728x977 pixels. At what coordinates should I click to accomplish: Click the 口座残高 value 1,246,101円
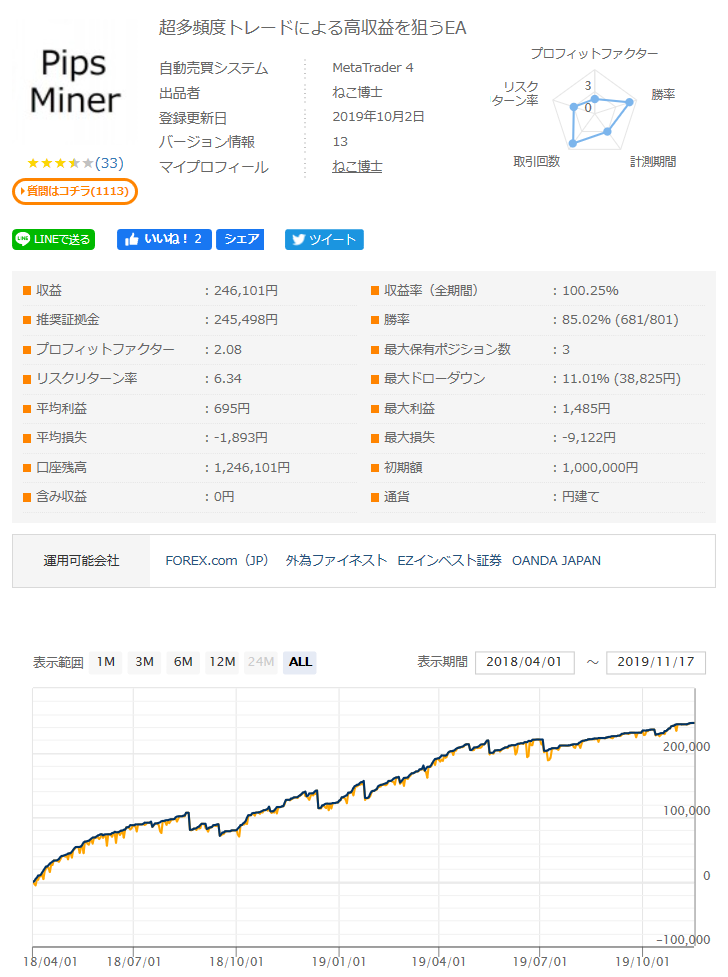[x=252, y=467]
